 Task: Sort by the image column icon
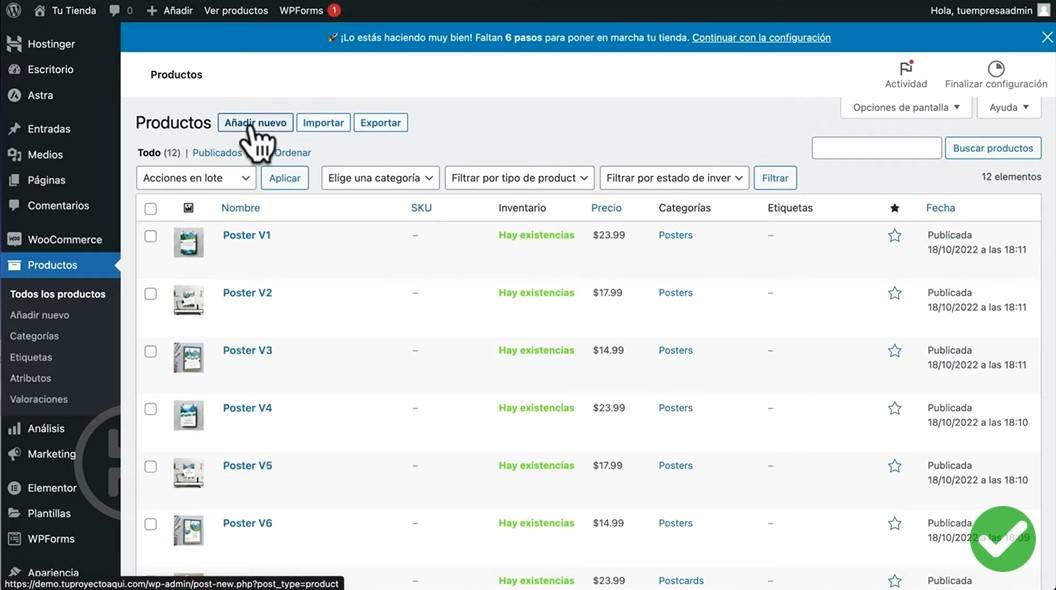189,207
